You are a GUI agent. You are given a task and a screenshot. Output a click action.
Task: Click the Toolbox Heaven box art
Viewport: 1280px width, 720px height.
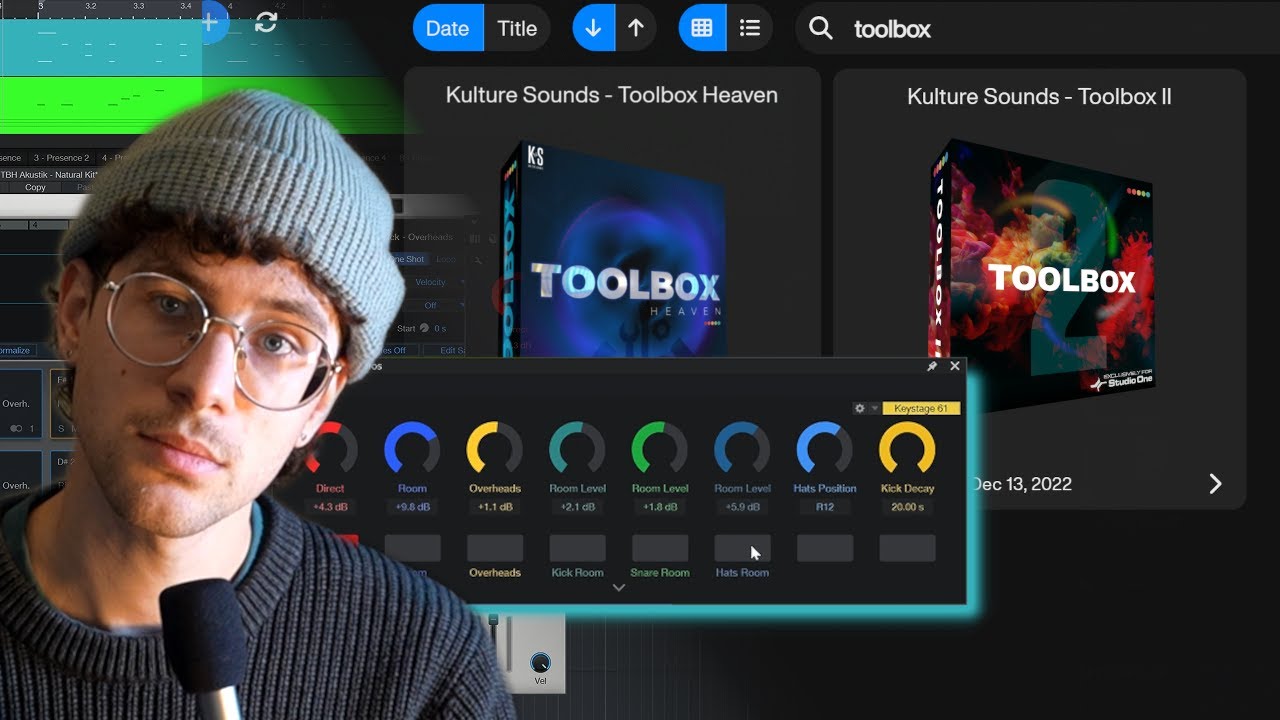point(611,250)
